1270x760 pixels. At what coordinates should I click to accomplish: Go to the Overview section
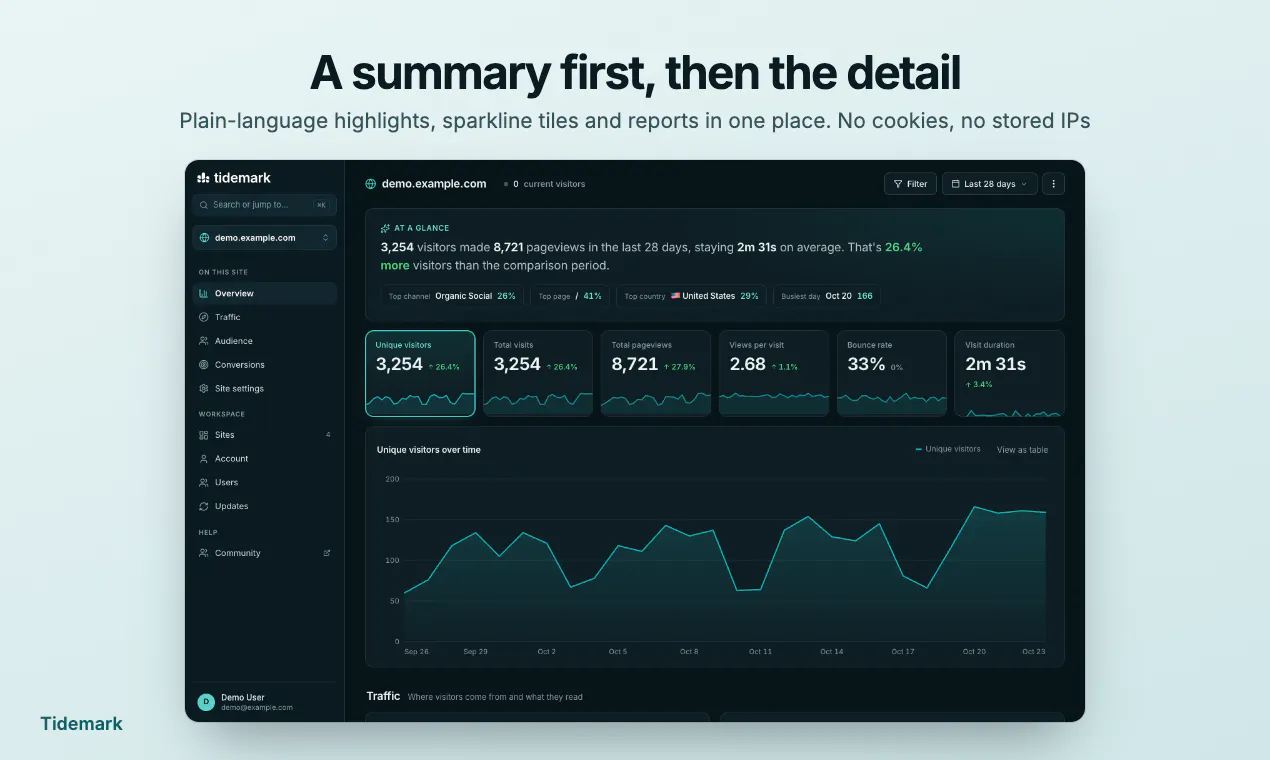(x=265, y=293)
